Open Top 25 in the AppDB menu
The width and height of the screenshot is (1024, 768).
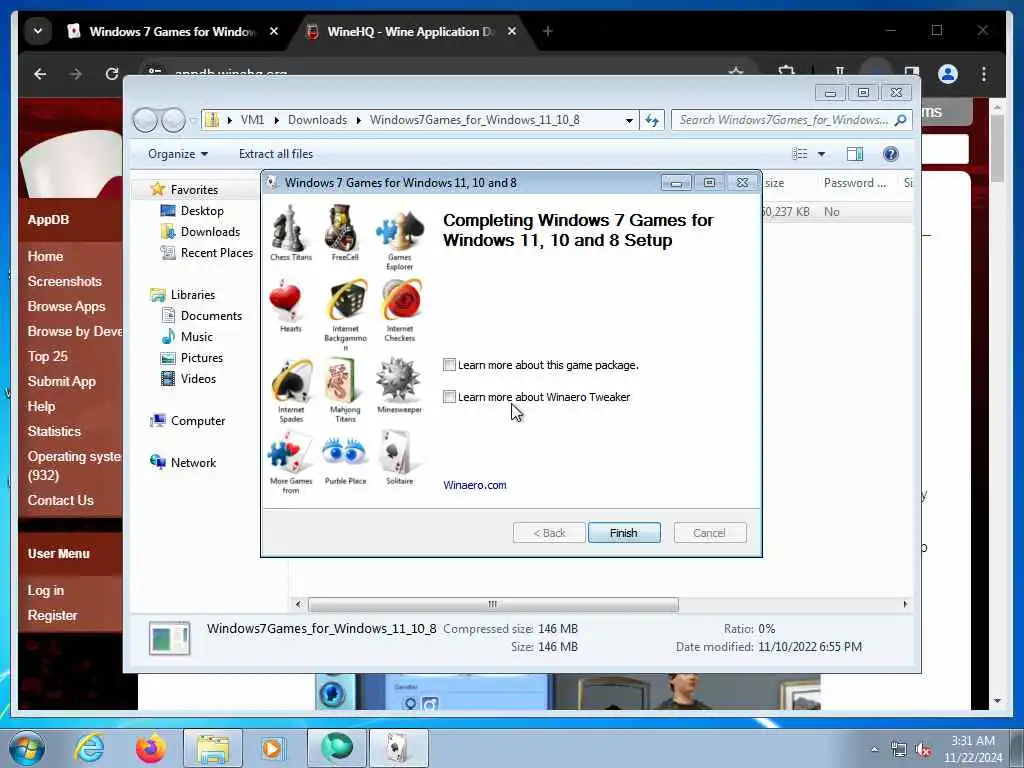(48, 356)
